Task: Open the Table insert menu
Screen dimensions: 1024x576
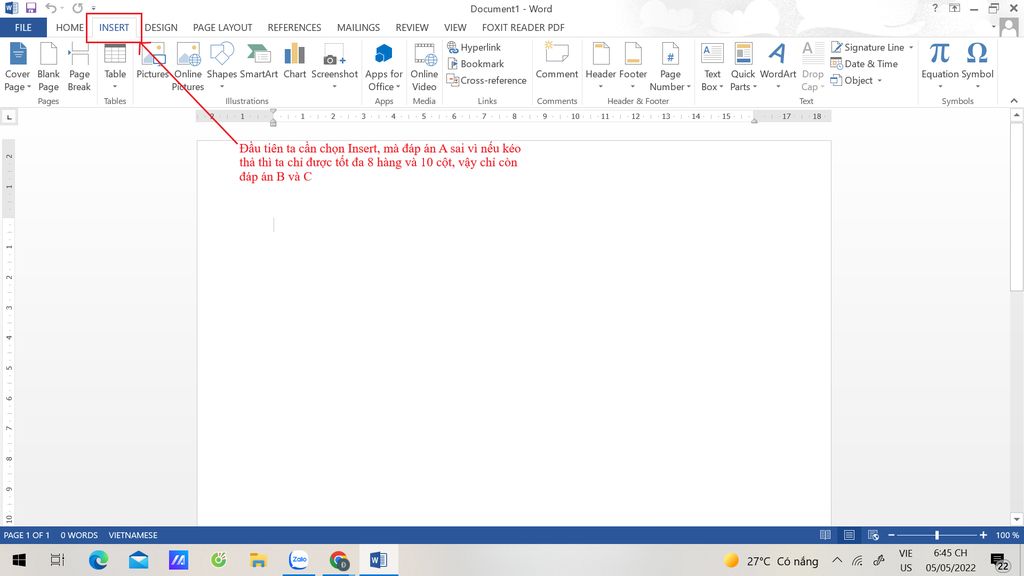Action: point(115,67)
